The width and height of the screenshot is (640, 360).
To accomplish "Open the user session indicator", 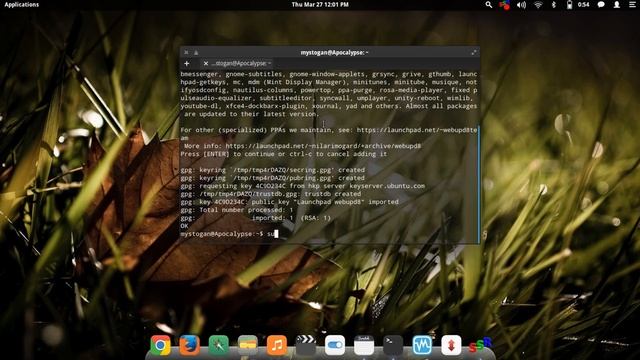I will click(x=617, y=4).
